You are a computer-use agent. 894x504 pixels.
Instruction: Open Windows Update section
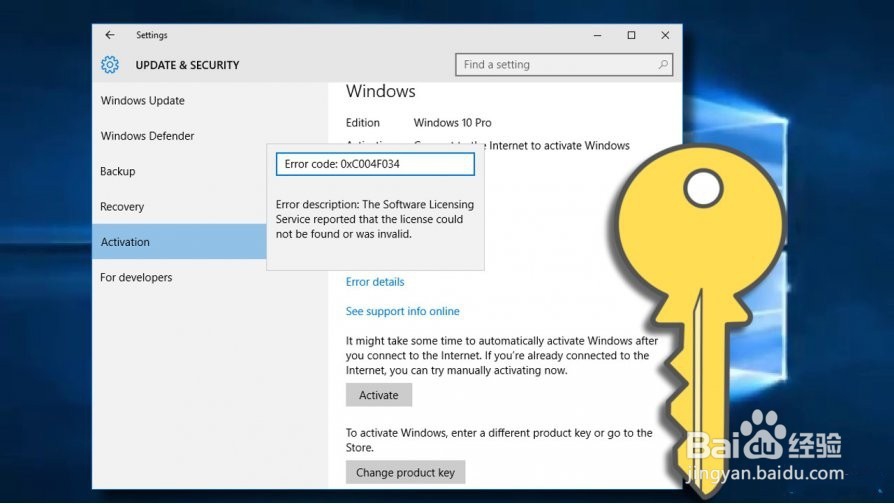pyautogui.click(x=143, y=100)
